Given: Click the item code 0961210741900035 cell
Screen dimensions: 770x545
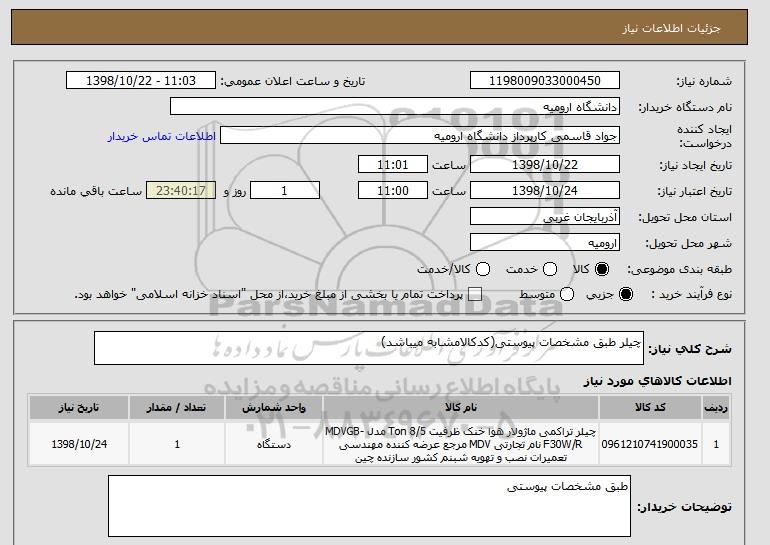Looking at the screenshot, I should [x=649, y=444].
